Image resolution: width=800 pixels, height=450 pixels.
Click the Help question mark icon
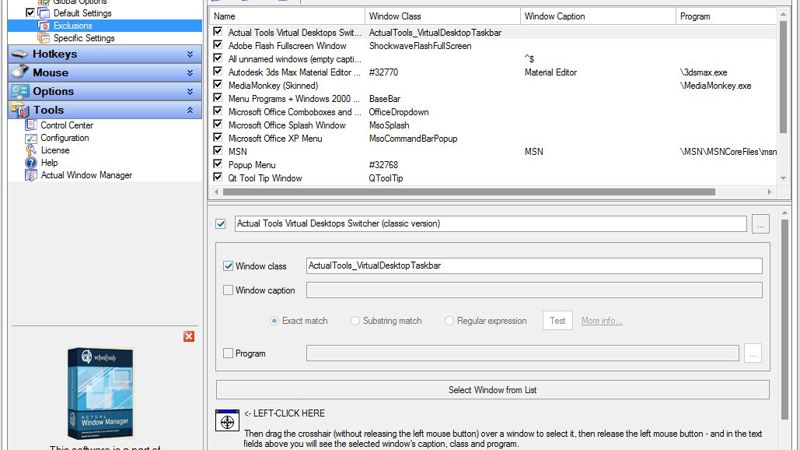tap(31, 163)
